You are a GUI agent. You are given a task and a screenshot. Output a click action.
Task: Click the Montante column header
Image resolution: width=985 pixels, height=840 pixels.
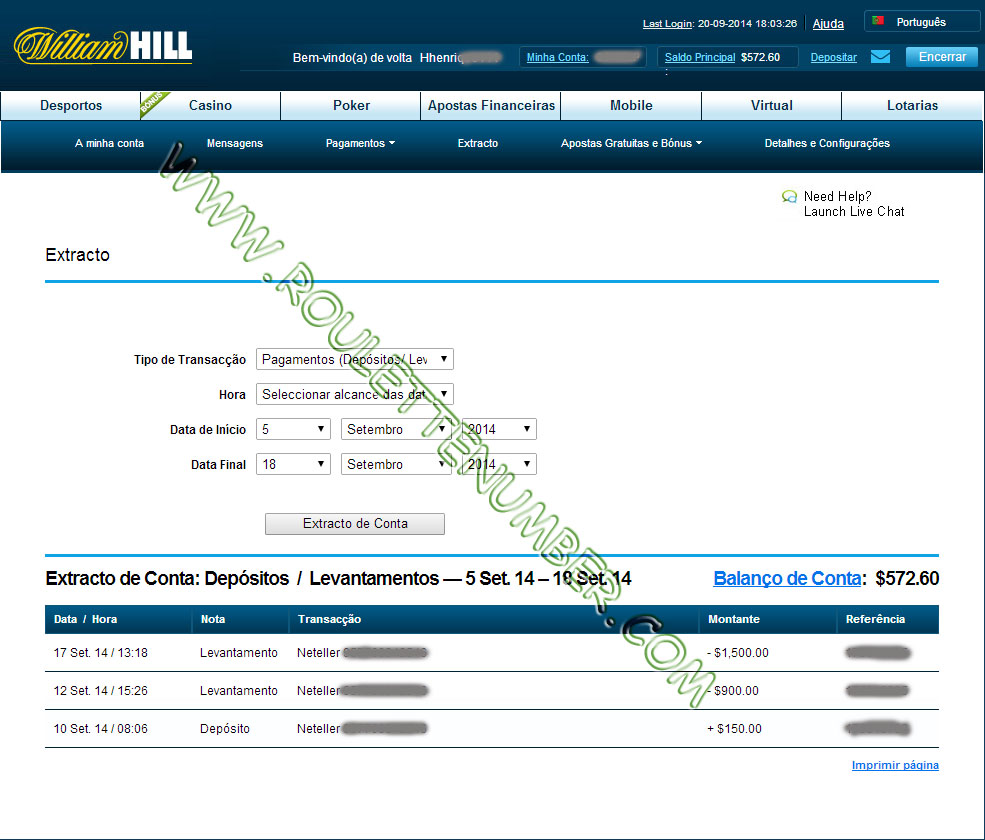[734, 619]
